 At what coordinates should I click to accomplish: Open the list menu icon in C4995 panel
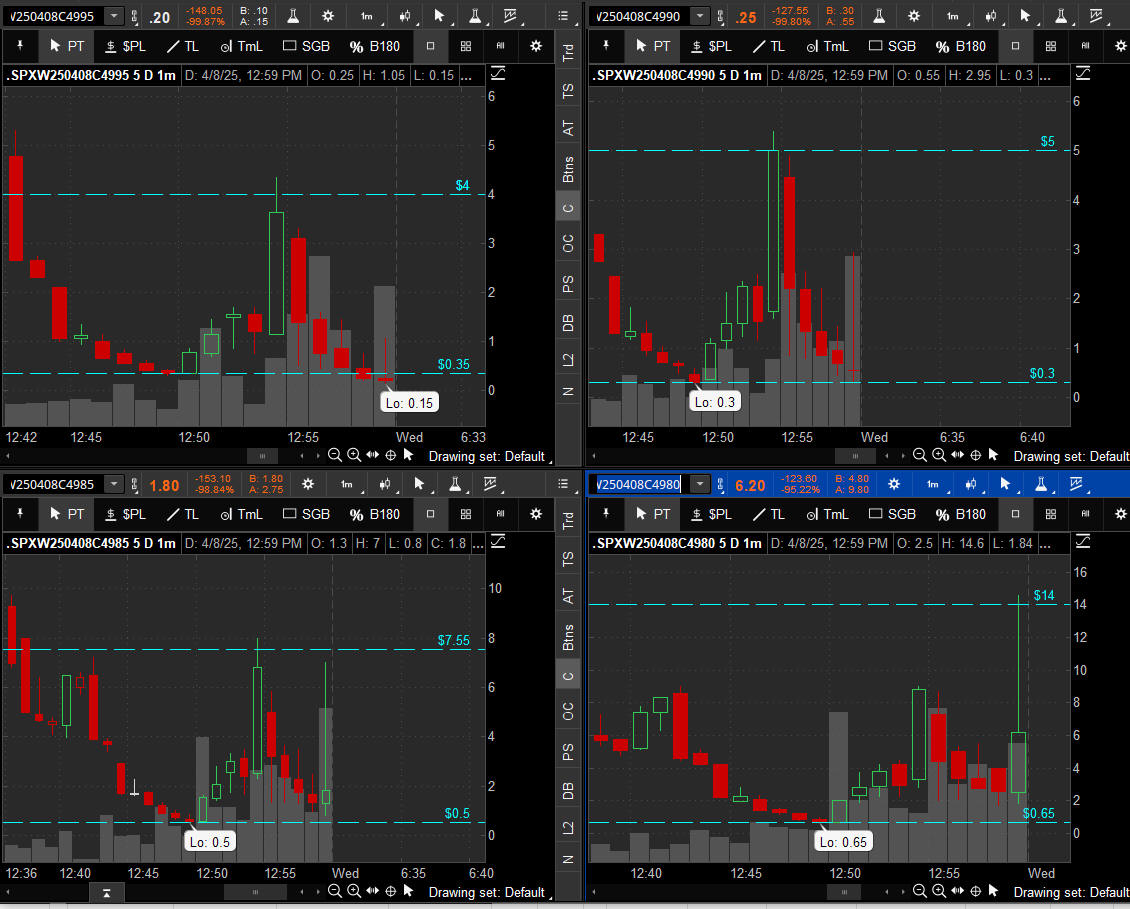[x=563, y=16]
